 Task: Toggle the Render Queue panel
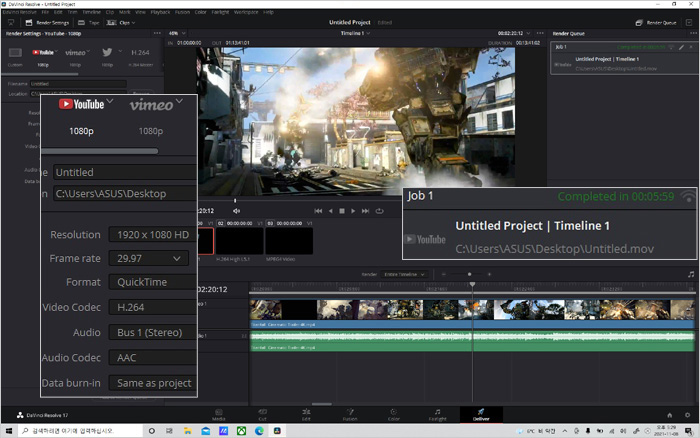tap(657, 22)
